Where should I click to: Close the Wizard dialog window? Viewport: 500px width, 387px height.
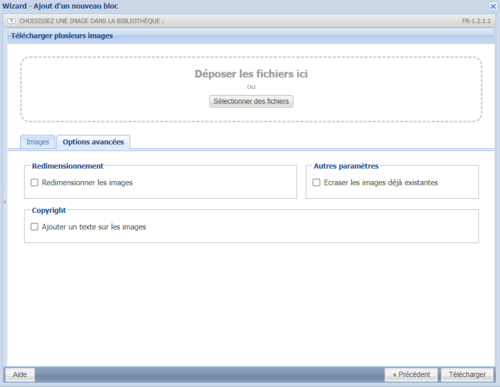[493, 6]
